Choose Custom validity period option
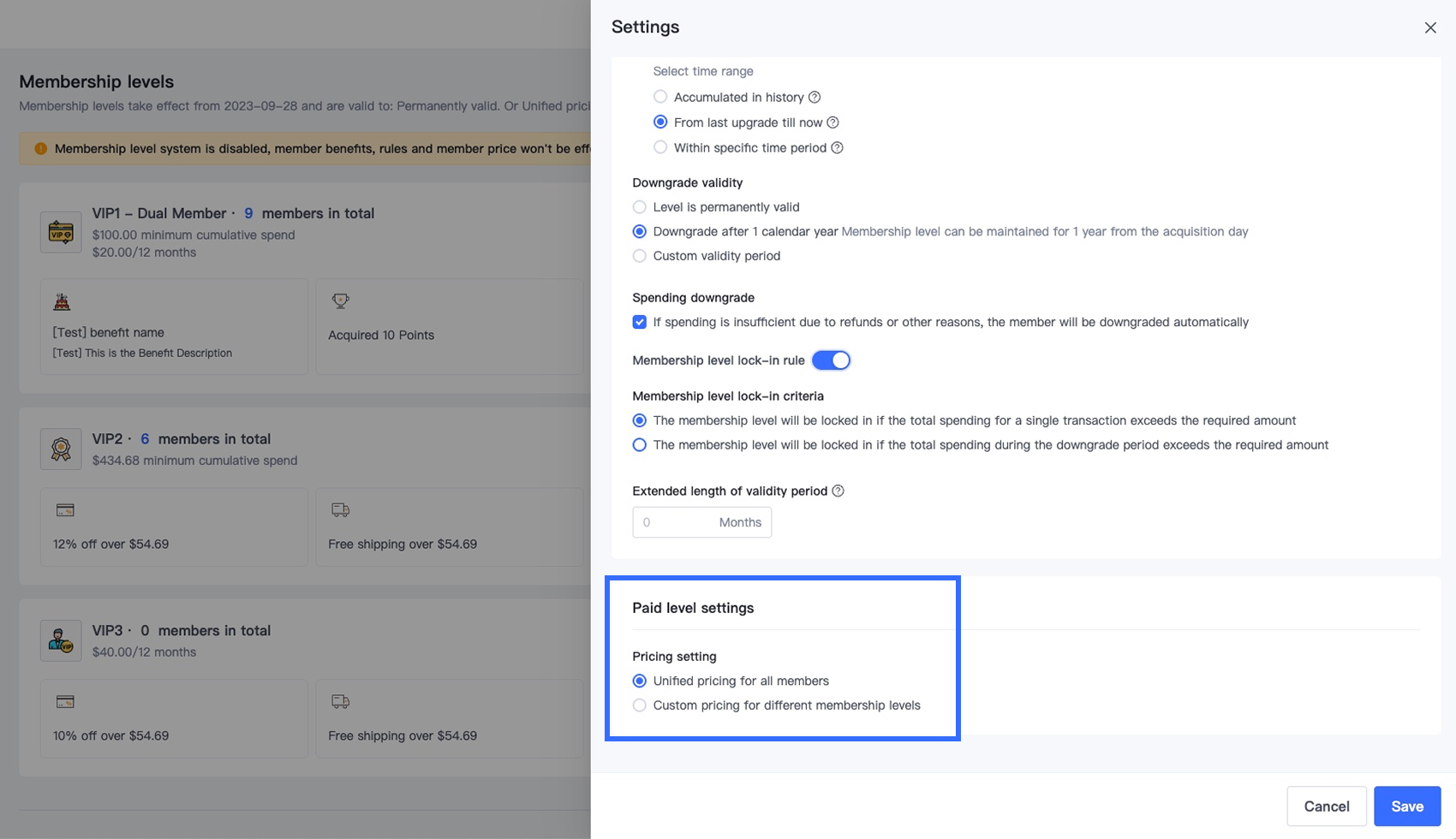The width and height of the screenshot is (1456, 839). [640, 256]
